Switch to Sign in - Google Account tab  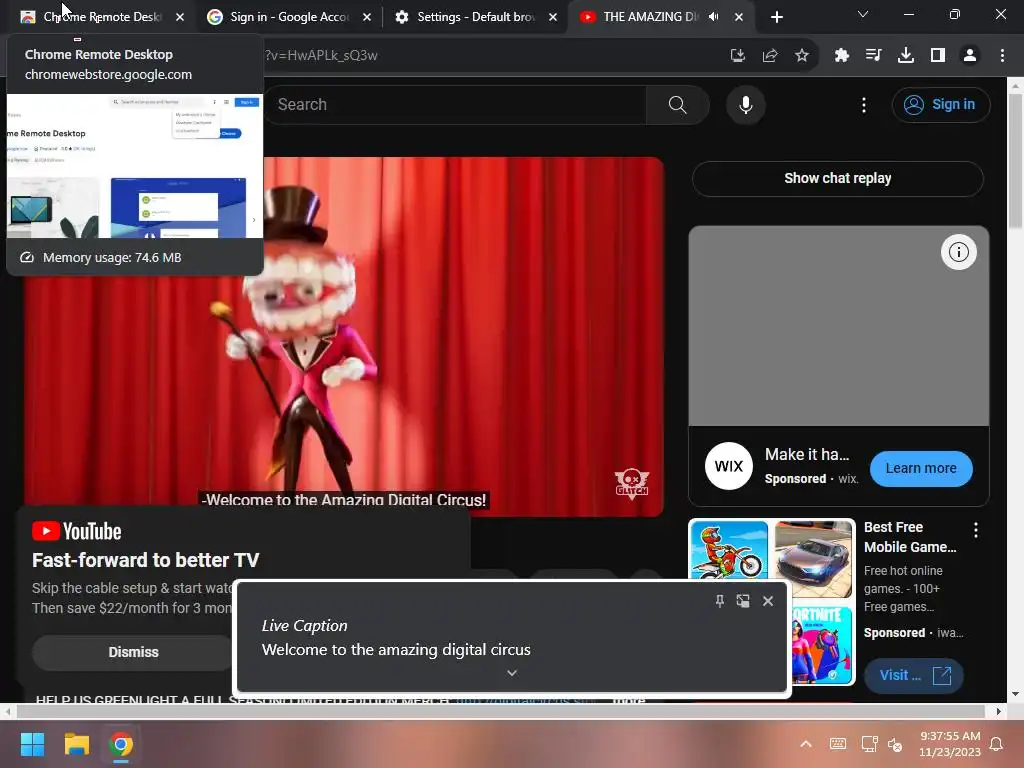point(289,17)
